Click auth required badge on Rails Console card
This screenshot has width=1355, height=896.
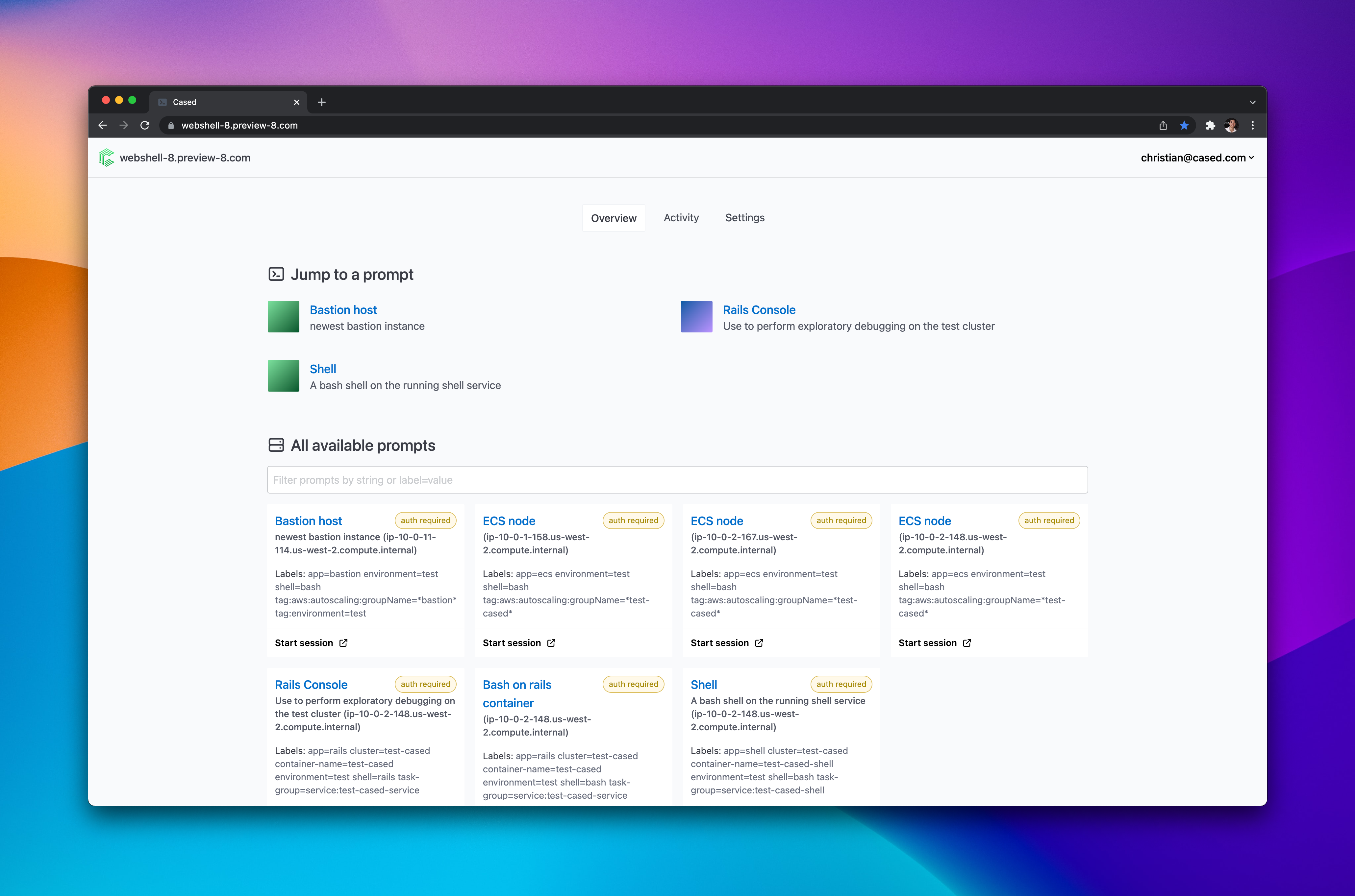tap(425, 684)
